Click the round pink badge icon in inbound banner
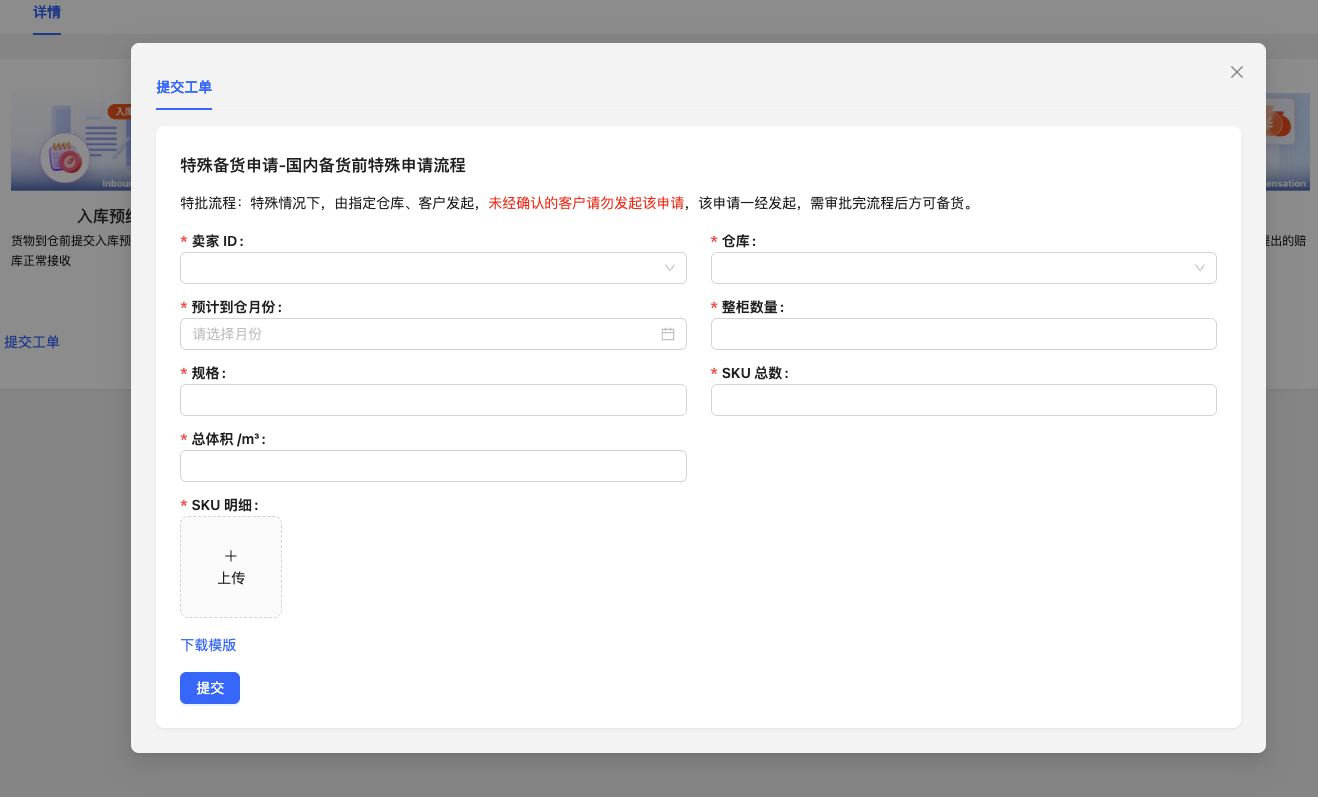This screenshot has width=1318, height=797. coord(64,158)
